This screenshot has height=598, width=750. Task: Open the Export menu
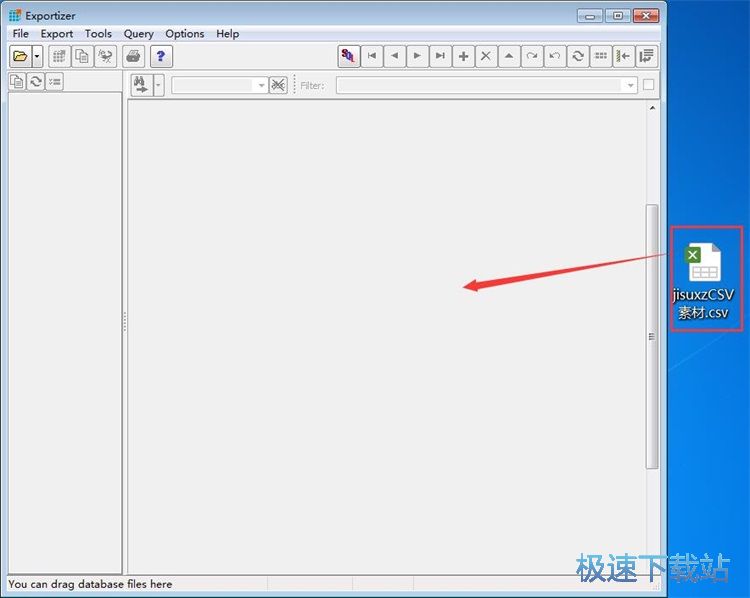click(x=56, y=33)
